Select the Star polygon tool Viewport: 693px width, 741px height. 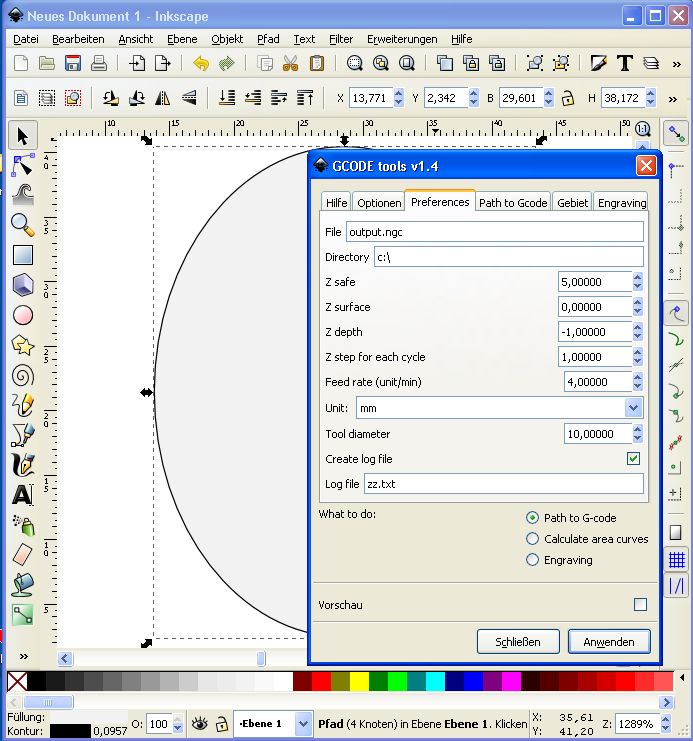[22, 345]
